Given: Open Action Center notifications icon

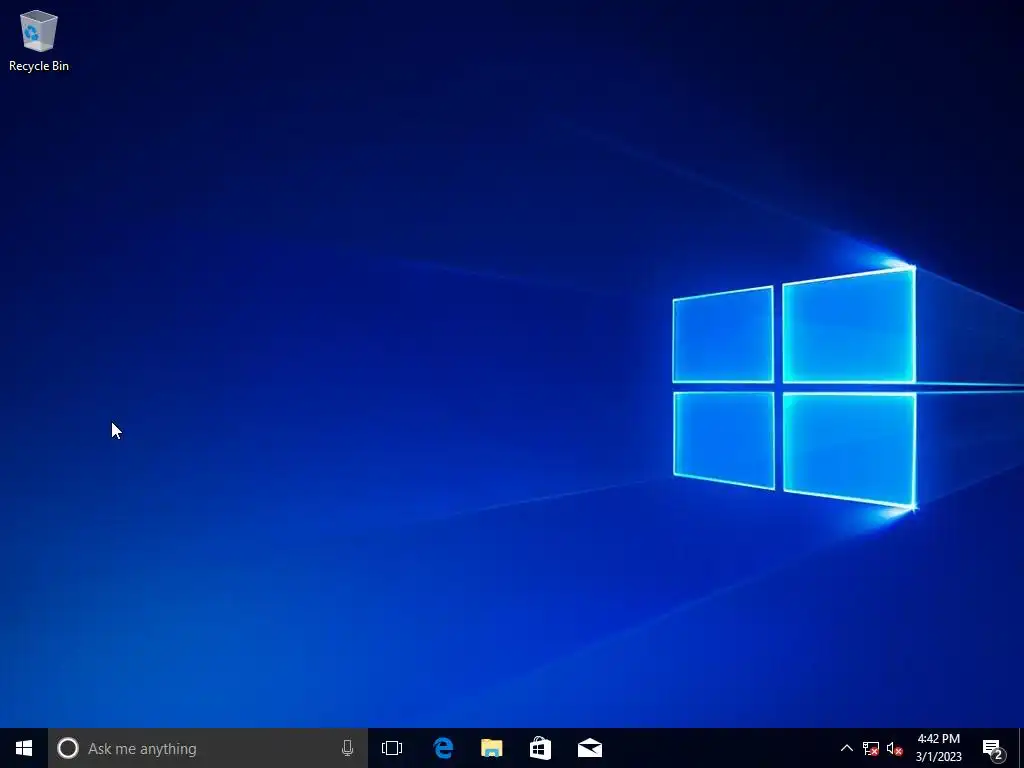Looking at the screenshot, I should click(993, 748).
